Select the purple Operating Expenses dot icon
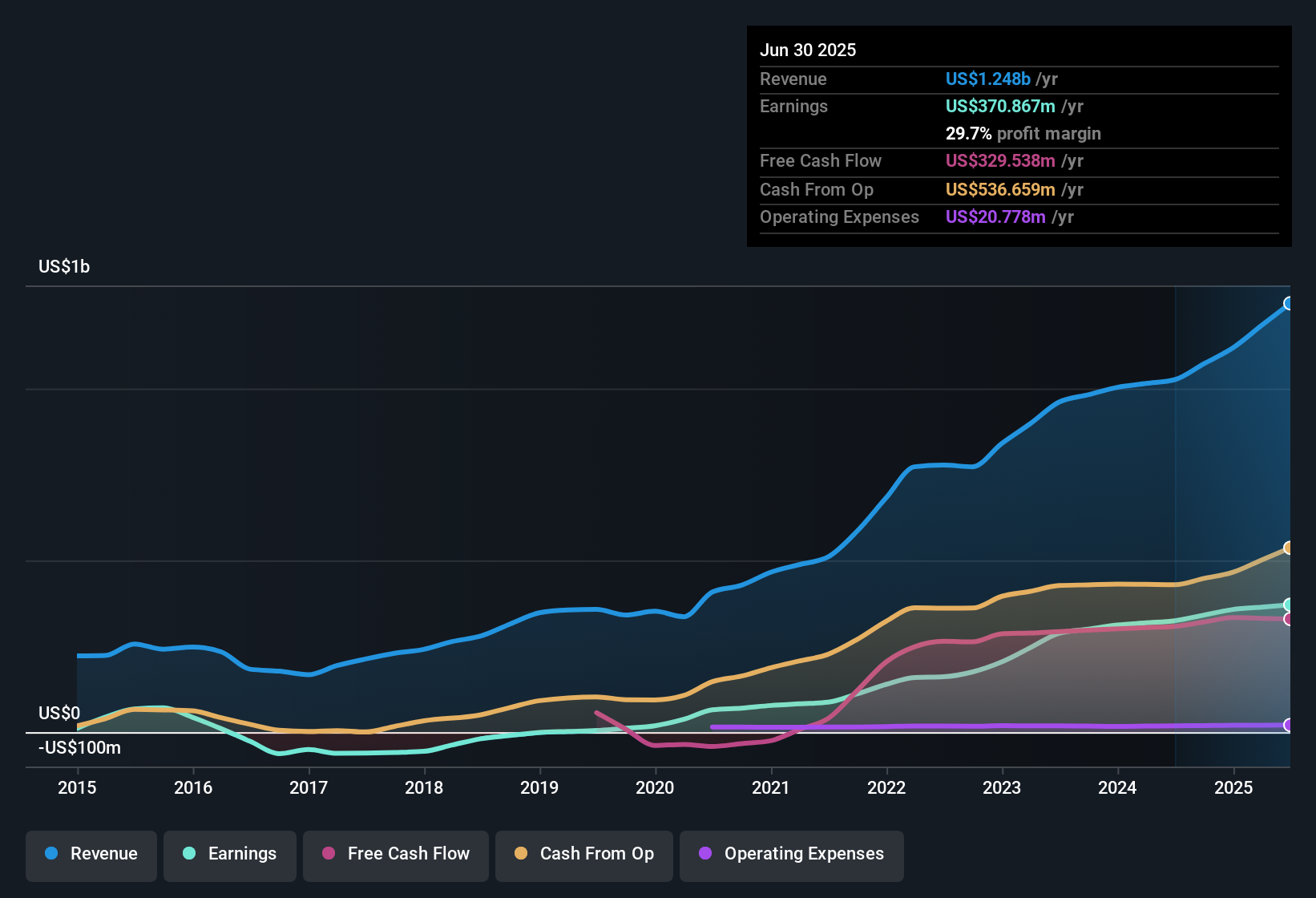This screenshot has width=1316, height=898. click(x=704, y=854)
